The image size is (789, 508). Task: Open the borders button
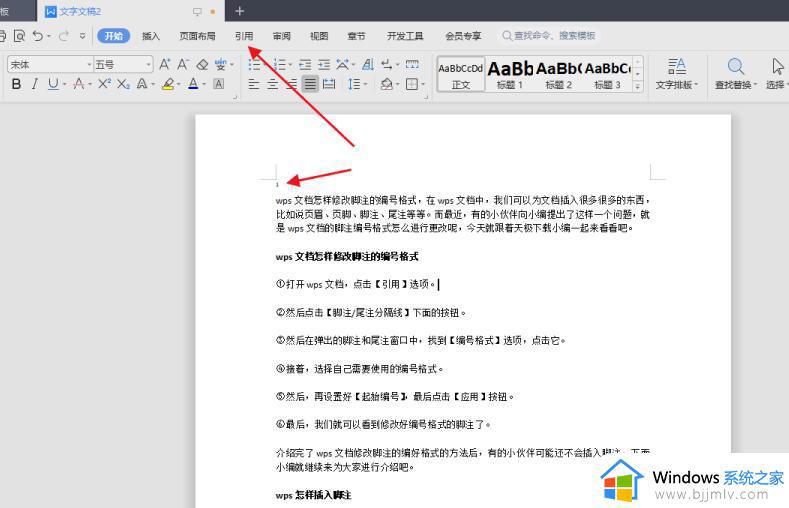(412, 84)
